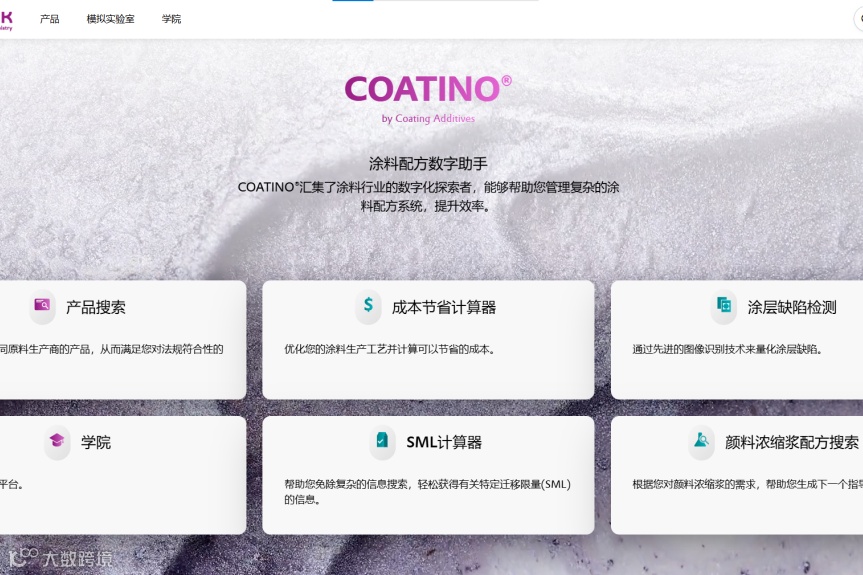Screen dimensions: 863x575
Task: Click text 通过先进的图像识别技术来量化涂层缺陷。
Action: [x=727, y=349]
